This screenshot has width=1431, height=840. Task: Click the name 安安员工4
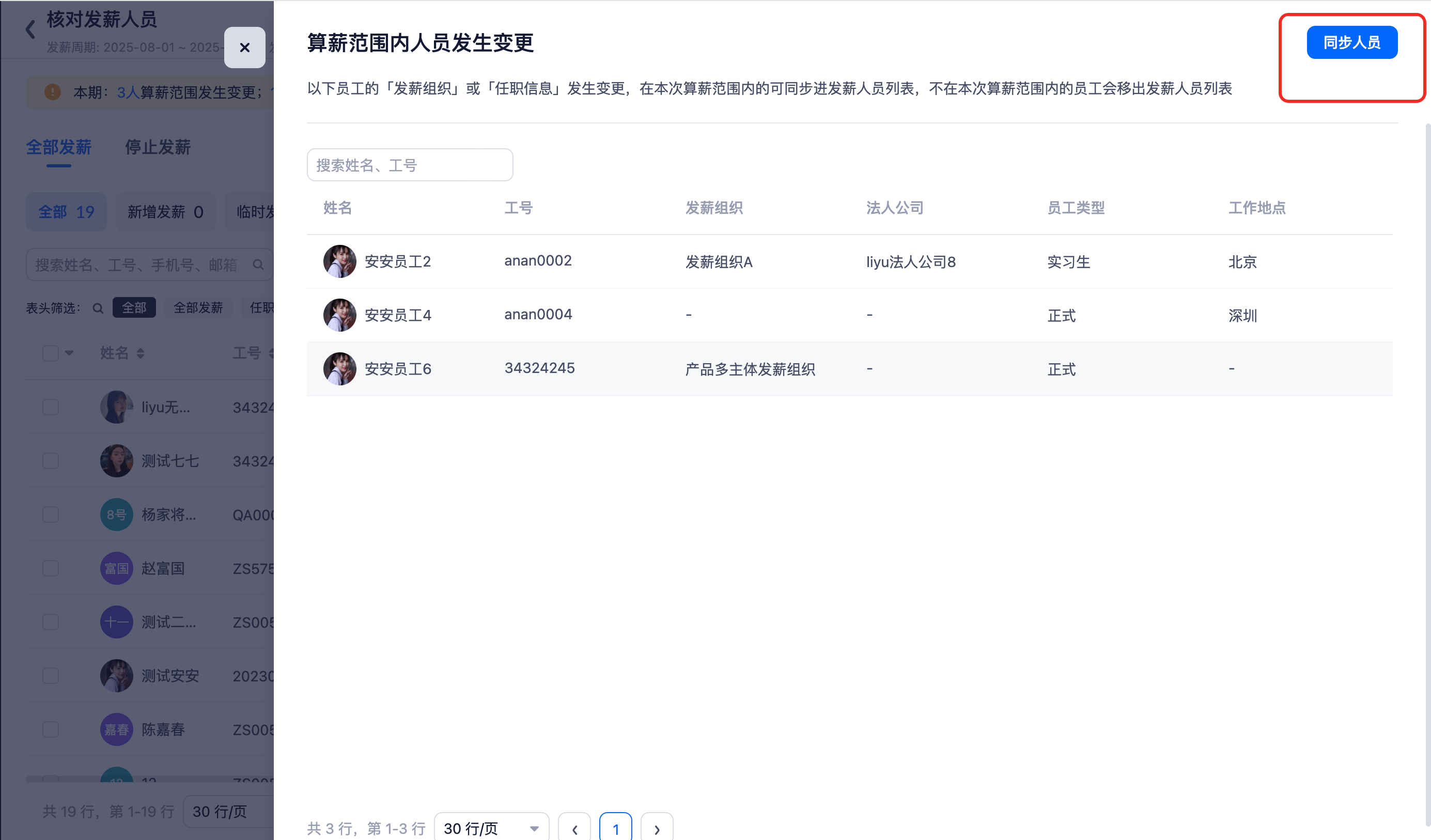[397, 316]
